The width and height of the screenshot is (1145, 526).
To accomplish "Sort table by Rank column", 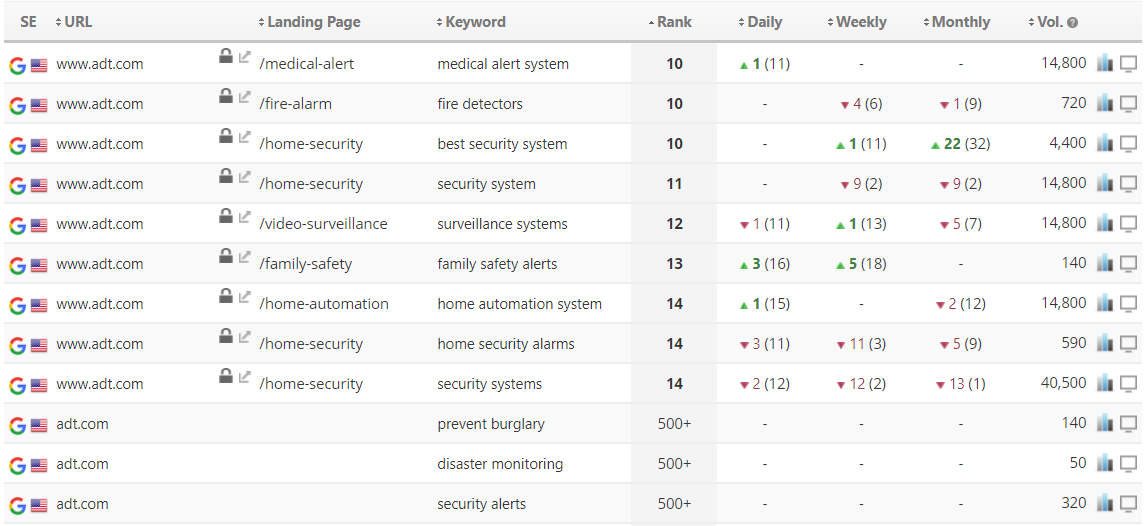I will [x=674, y=22].
